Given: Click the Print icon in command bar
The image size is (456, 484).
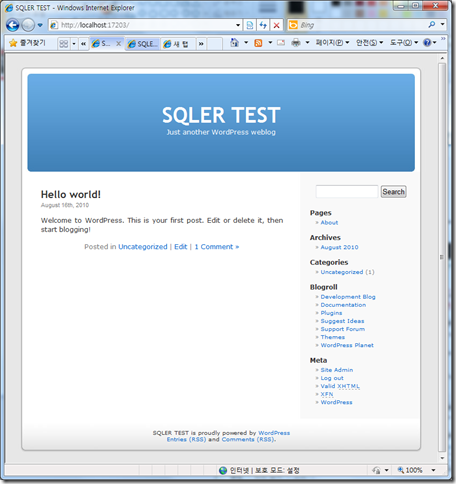Looking at the screenshot, I should tap(296, 43).
